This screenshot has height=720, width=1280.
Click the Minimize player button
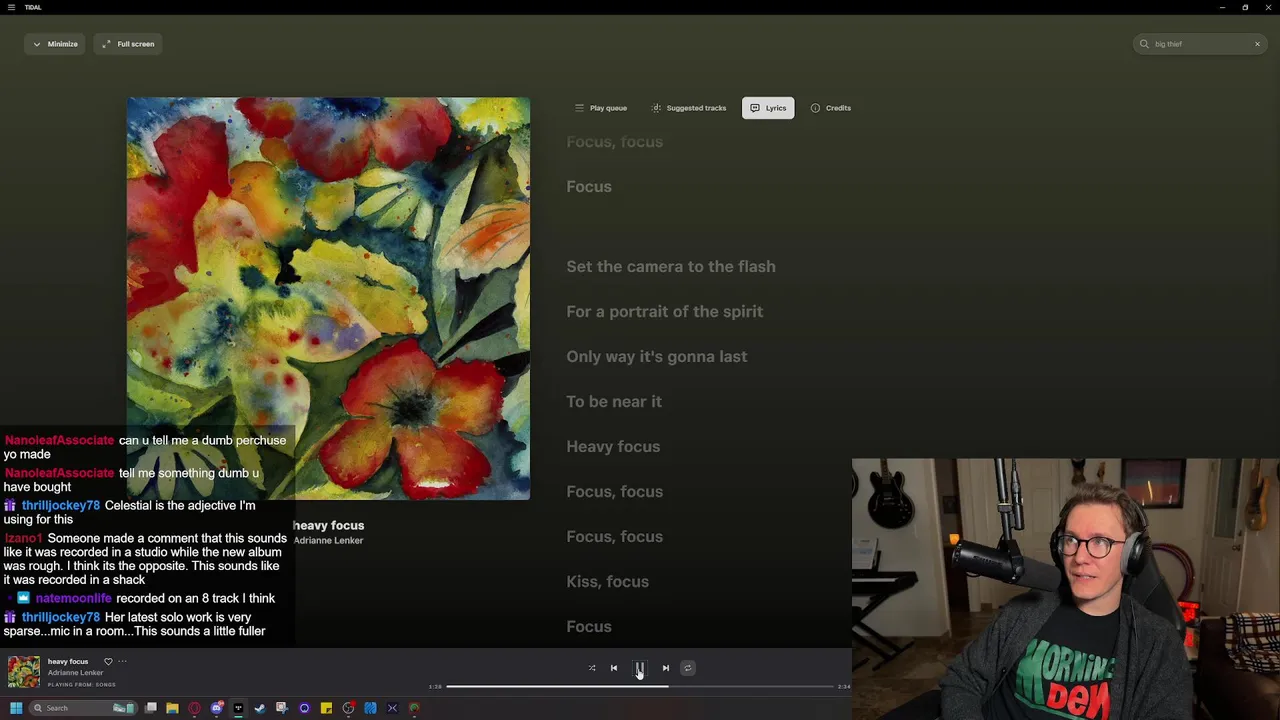pyautogui.click(x=55, y=44)
